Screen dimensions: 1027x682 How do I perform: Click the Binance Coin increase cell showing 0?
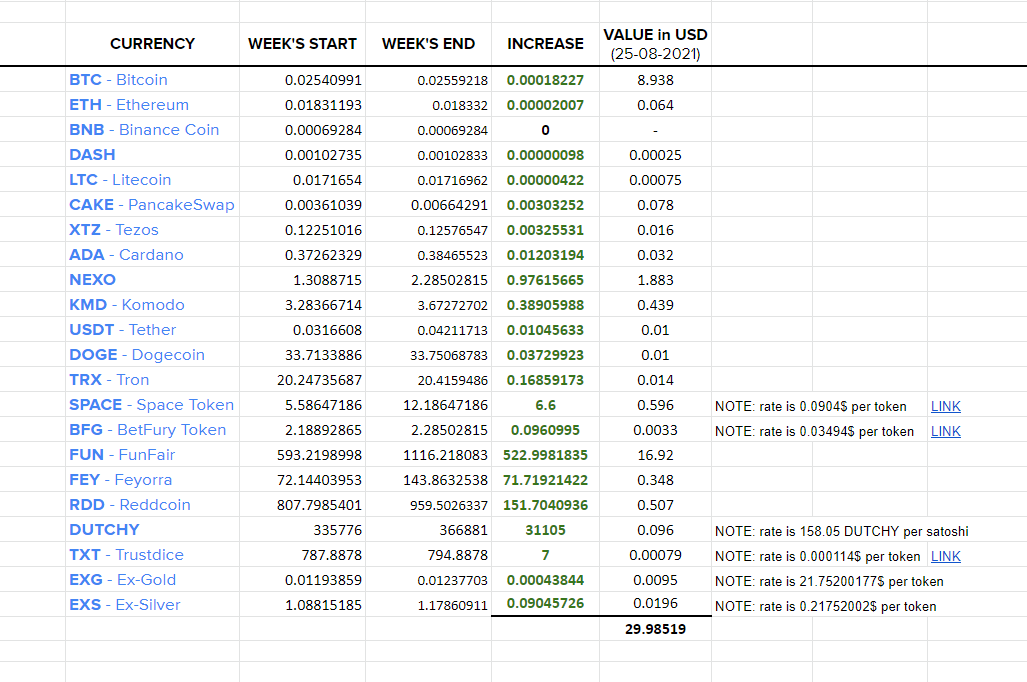point(545,130)
